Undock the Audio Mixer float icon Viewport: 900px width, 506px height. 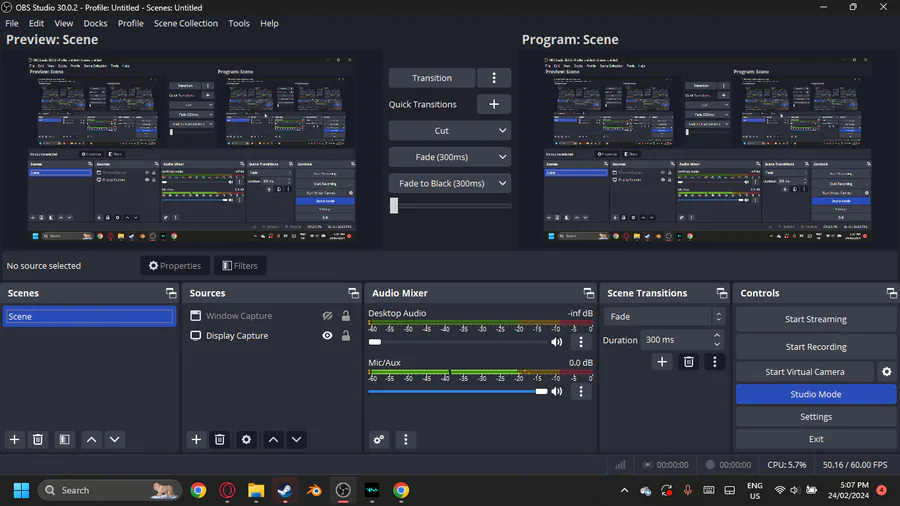click(x=589, y=293)
